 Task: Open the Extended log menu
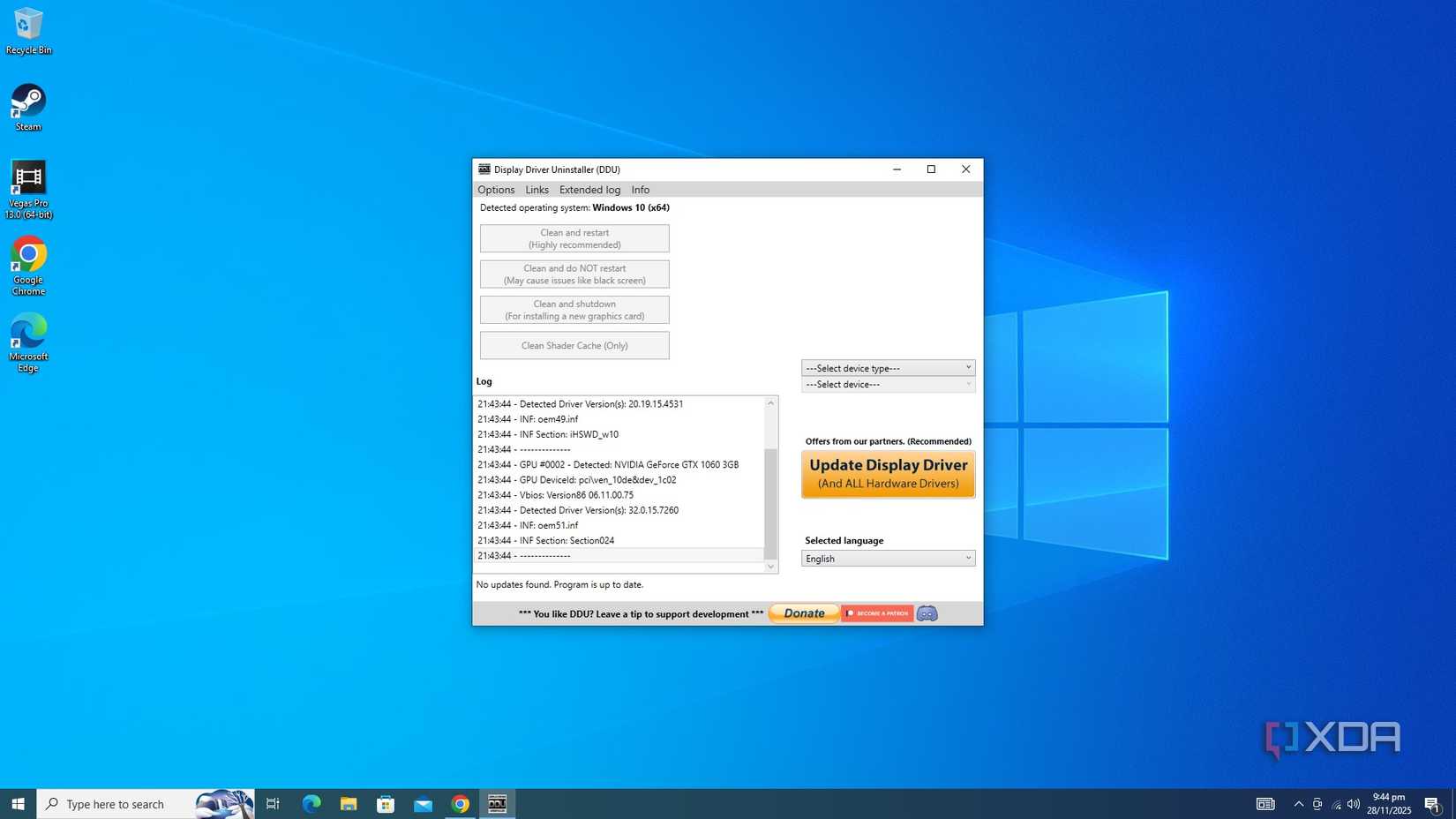pyautogui.click(x=589, y=190)
